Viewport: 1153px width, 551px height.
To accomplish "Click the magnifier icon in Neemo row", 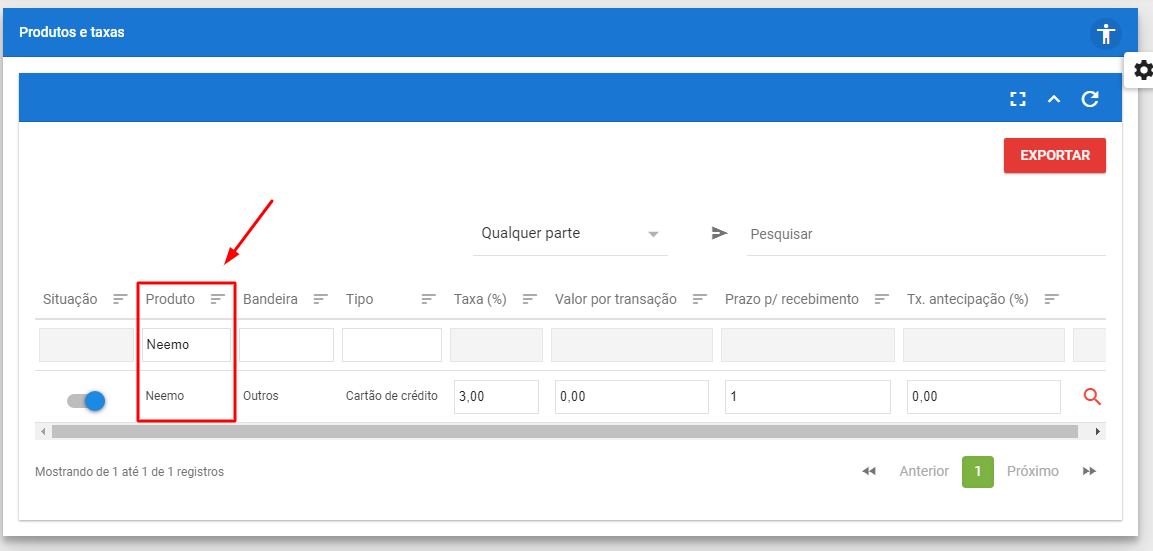I will (1092, 397).
